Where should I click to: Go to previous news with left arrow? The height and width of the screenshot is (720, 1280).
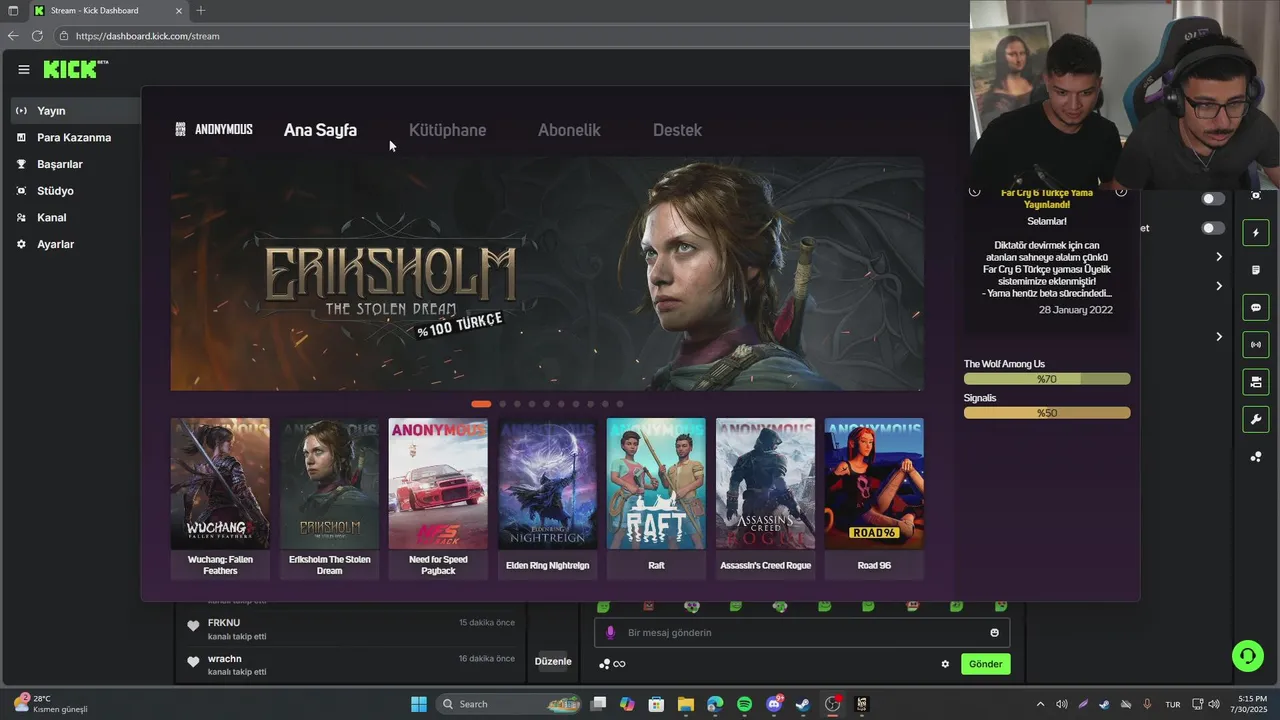click(975, 191)
